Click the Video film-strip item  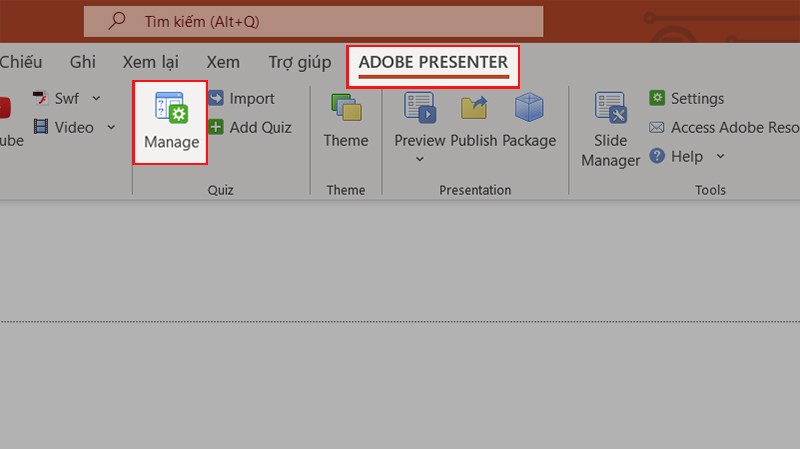pyautogui.click(x=64, y=127)
